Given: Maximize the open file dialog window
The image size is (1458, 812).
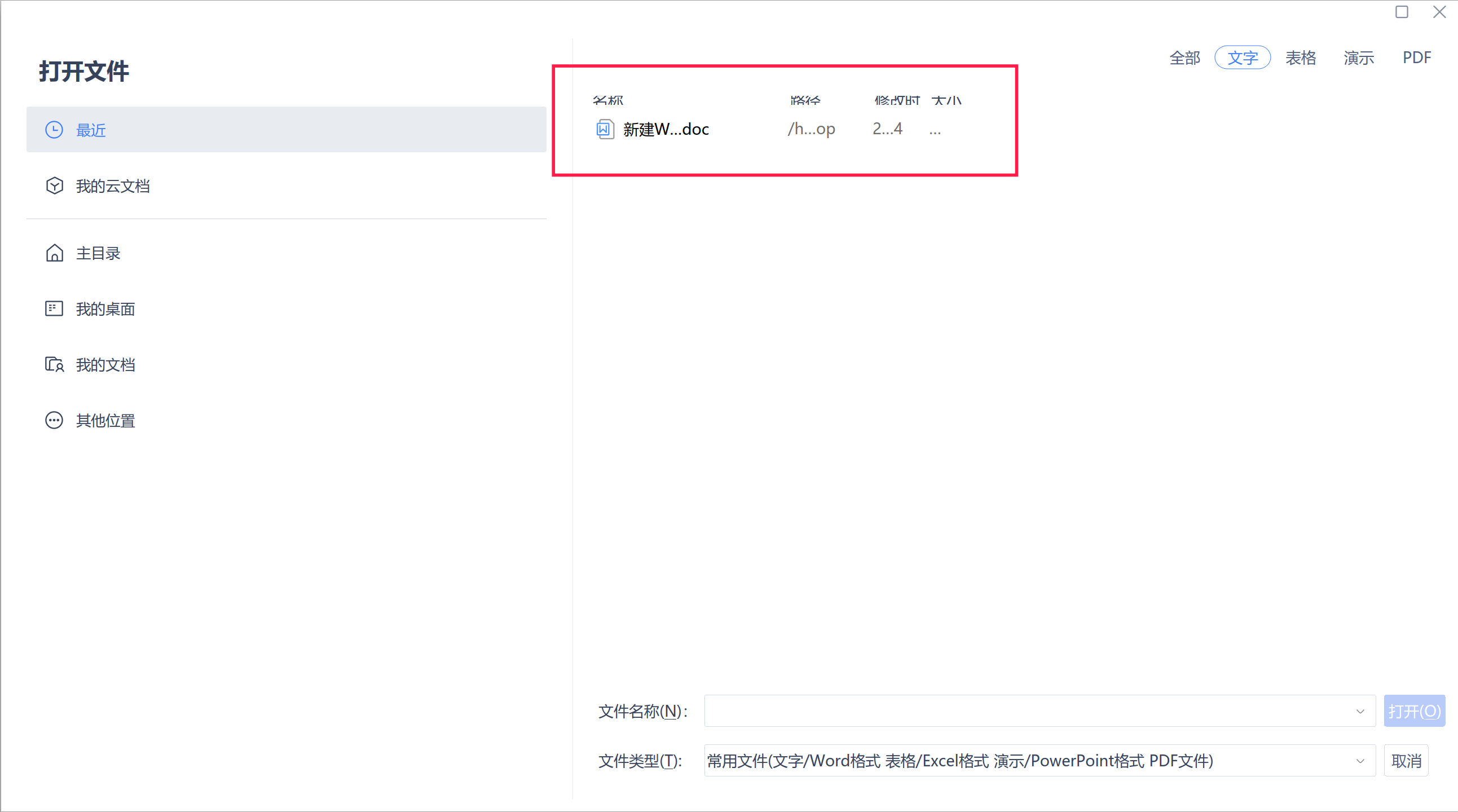Looking at the screenshot, I should 1402,12.
